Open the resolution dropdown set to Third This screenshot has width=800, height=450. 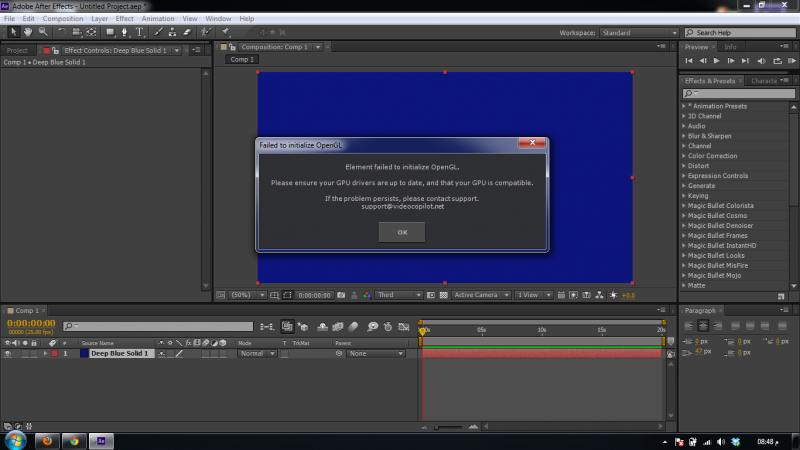[x=398, y=295]
